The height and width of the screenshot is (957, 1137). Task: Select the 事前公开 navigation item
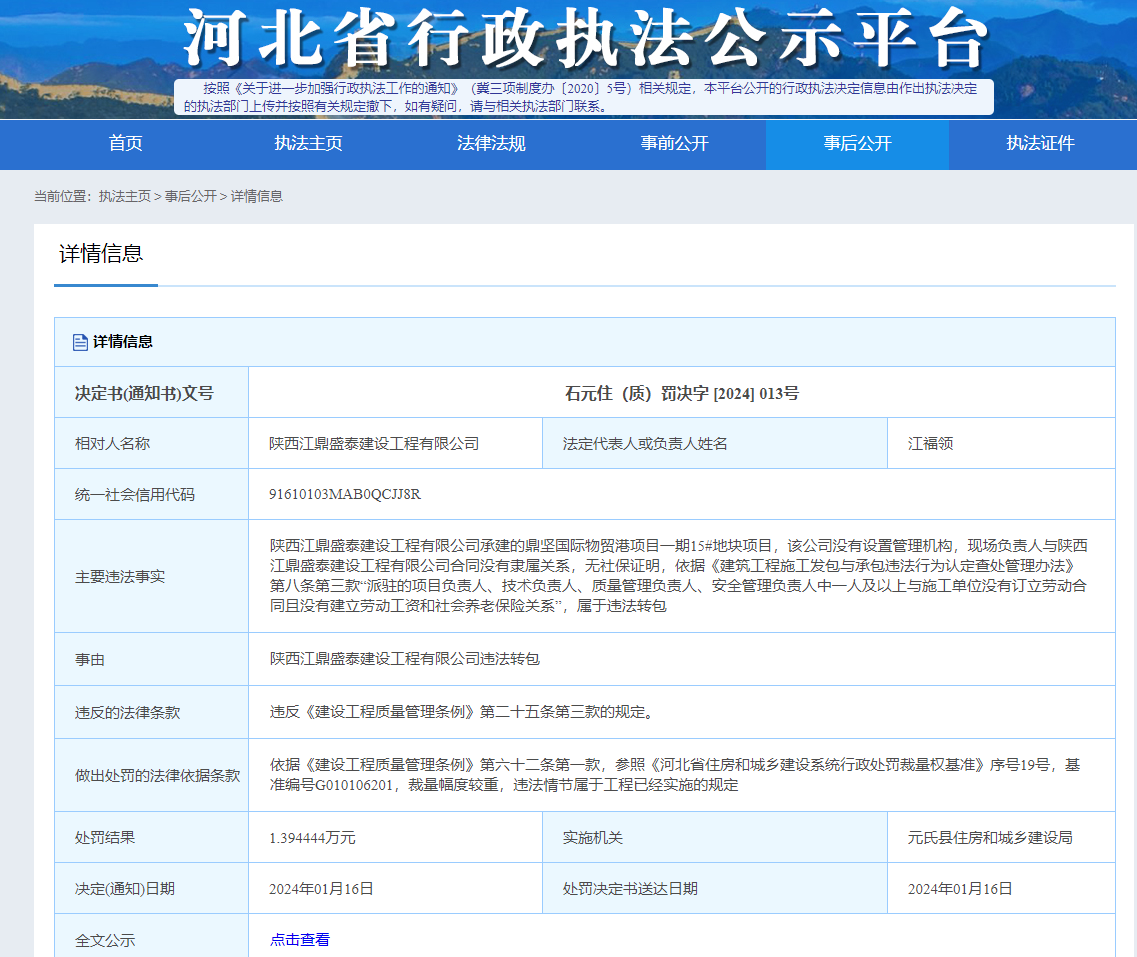tap(674, 144)
